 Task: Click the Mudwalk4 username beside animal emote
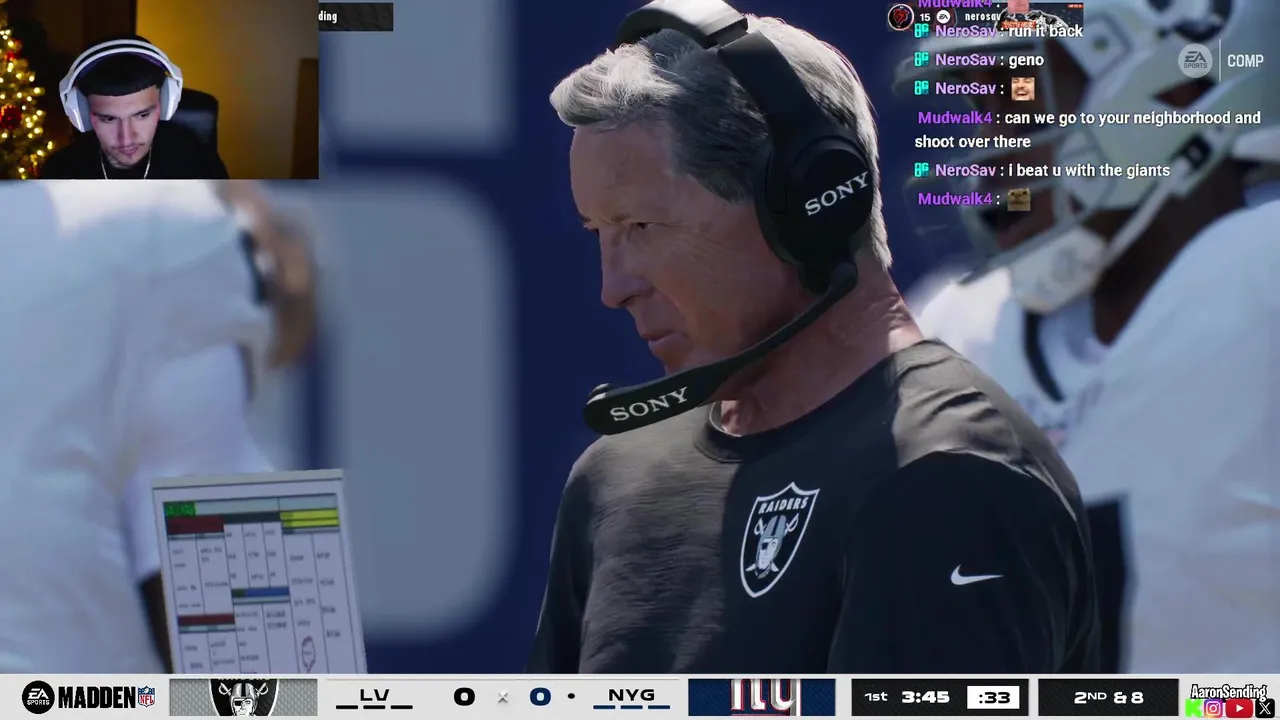[x=954, y=199]
